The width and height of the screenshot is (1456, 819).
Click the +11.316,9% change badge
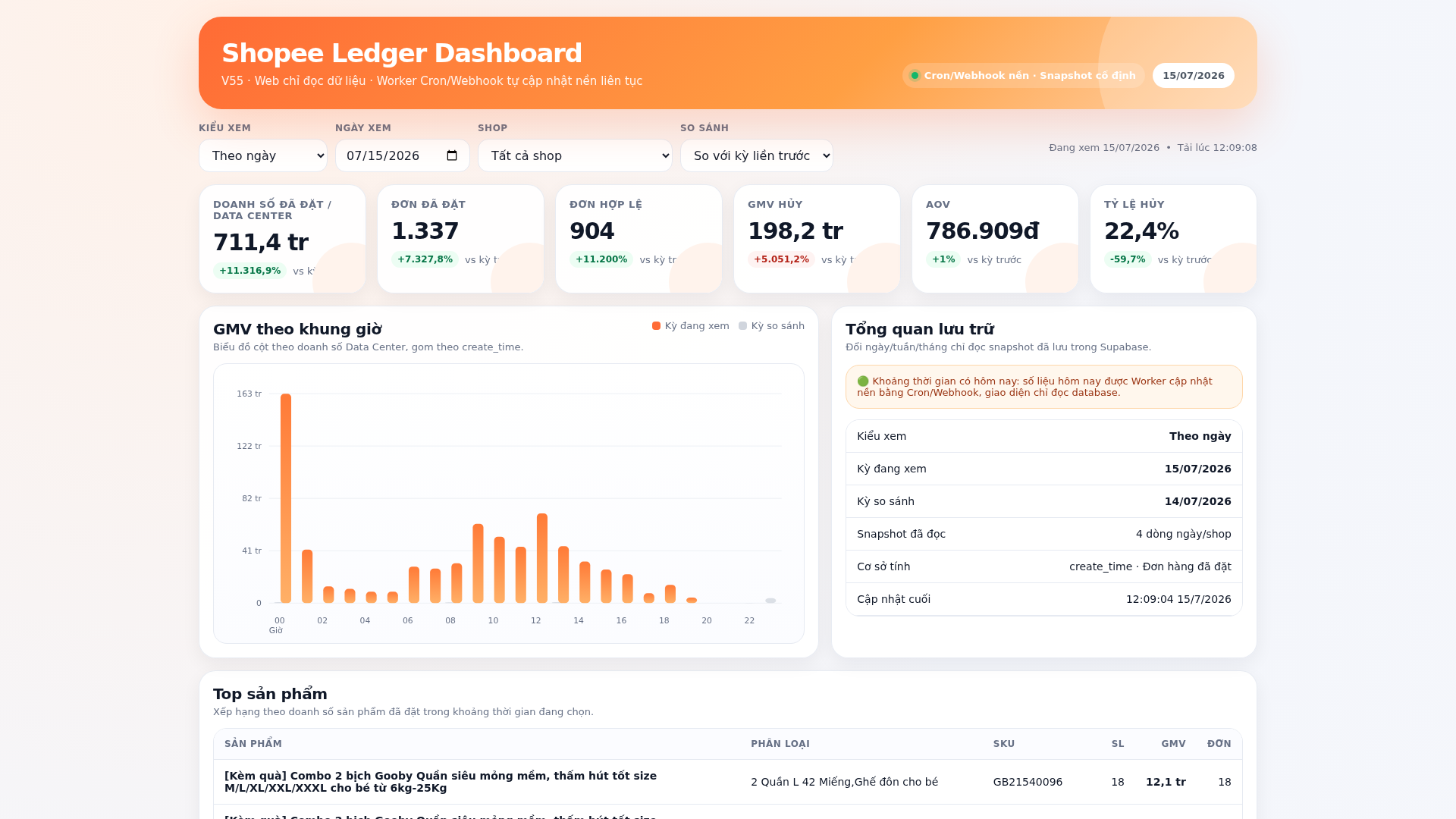pyautogui.click(x=249, y=271)
